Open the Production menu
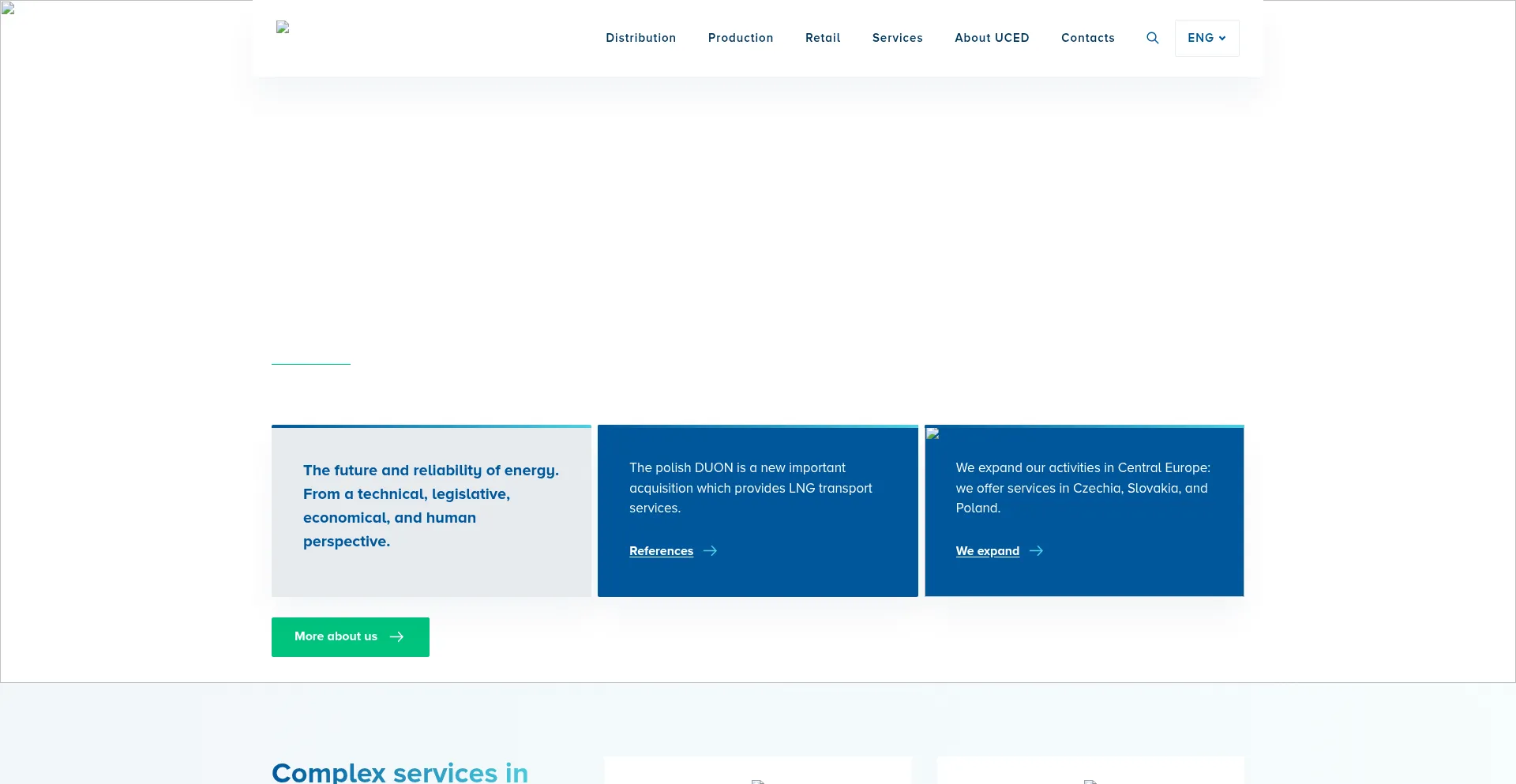 (741, 38)
